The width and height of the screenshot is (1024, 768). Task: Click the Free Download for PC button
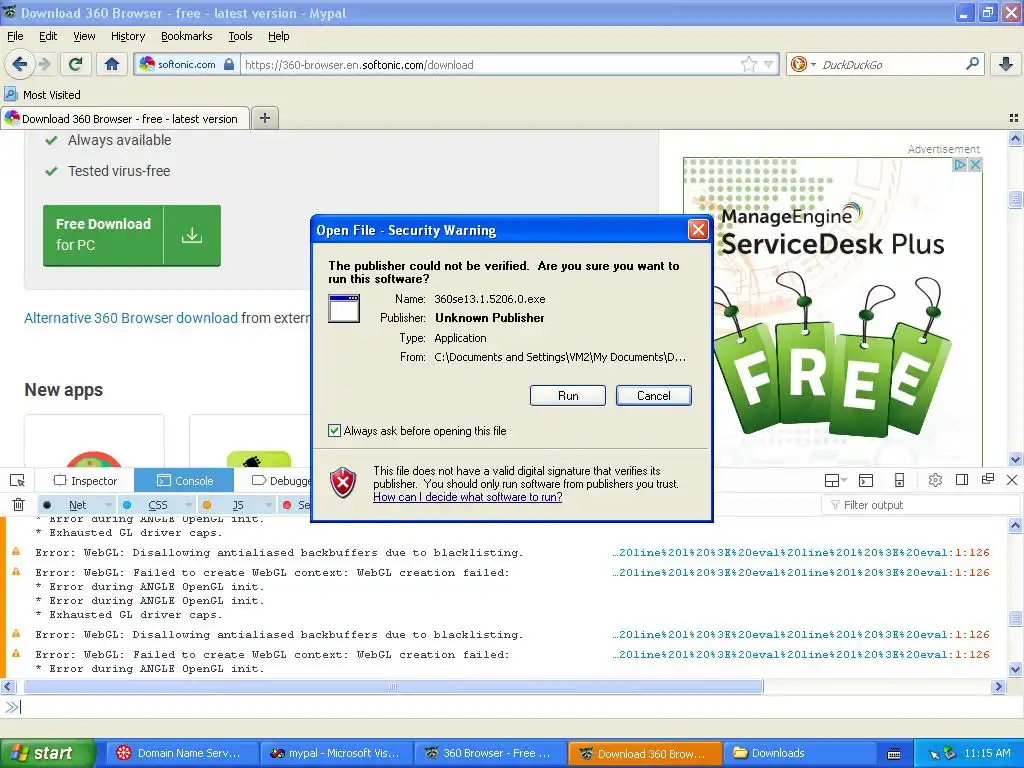pyautogui.click(x=132, y=235)
